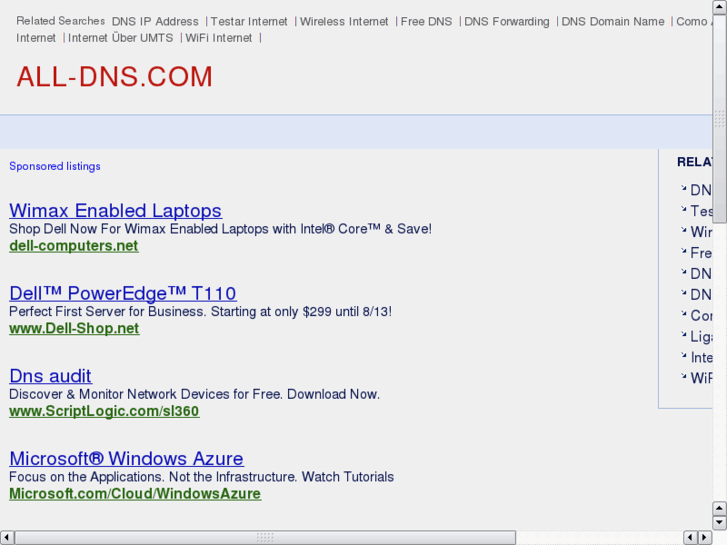The height and width of the screenshot is (545, 727).
Task: Select DNS Domain Name related search
Action: coord(613,22)
